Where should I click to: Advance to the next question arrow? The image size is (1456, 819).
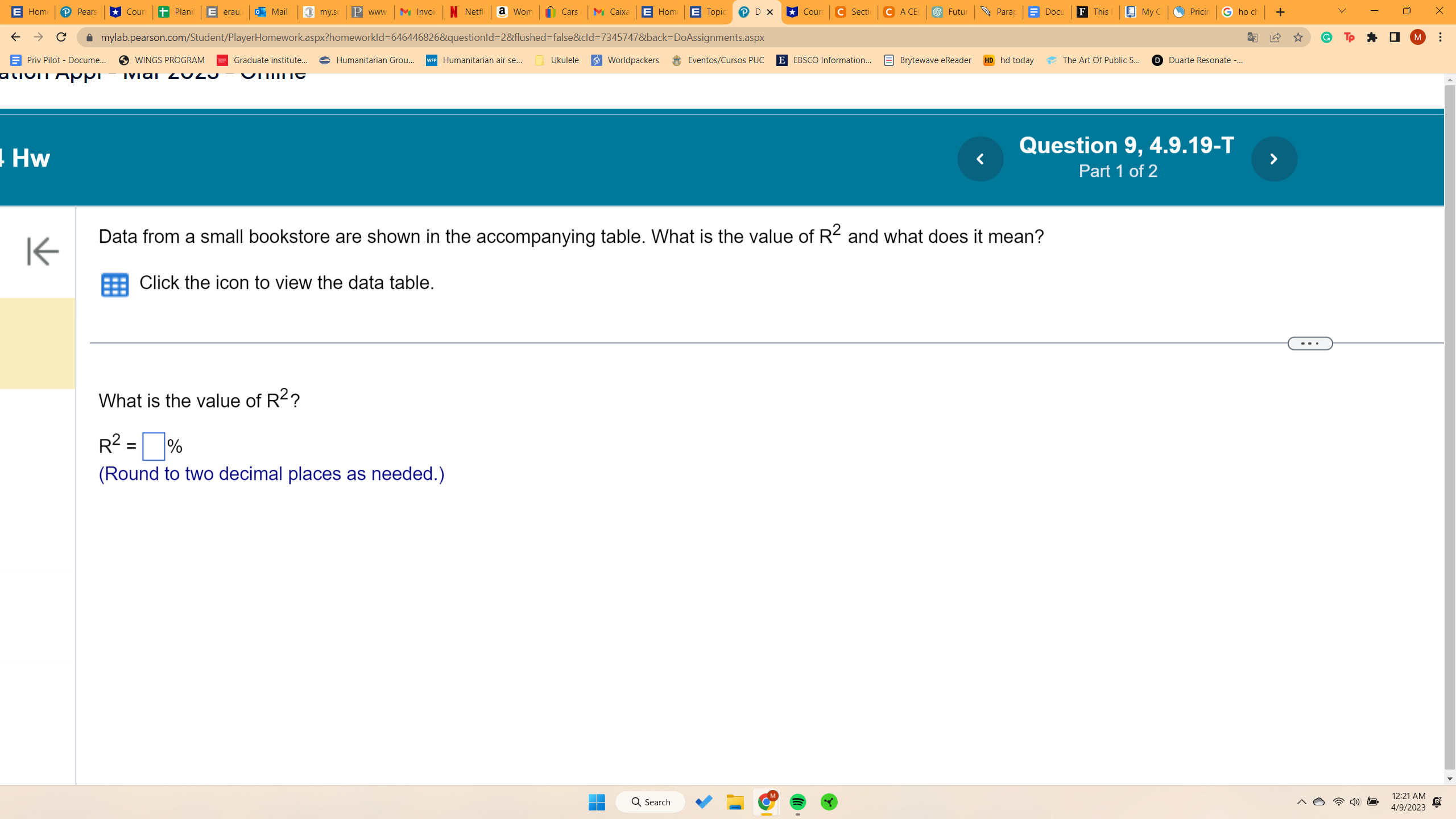click(1274, 159)
